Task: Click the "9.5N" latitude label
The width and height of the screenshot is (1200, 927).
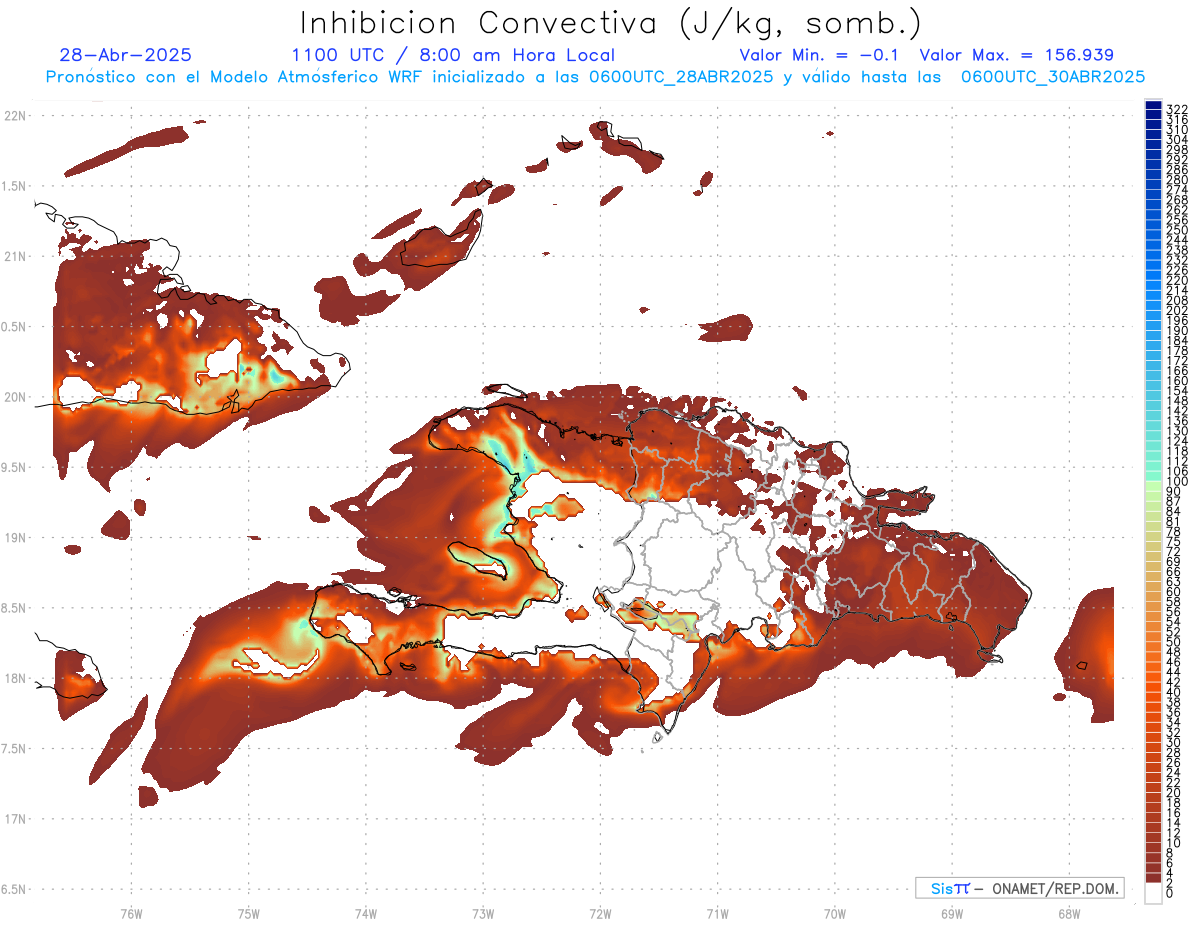Action: 15,467
